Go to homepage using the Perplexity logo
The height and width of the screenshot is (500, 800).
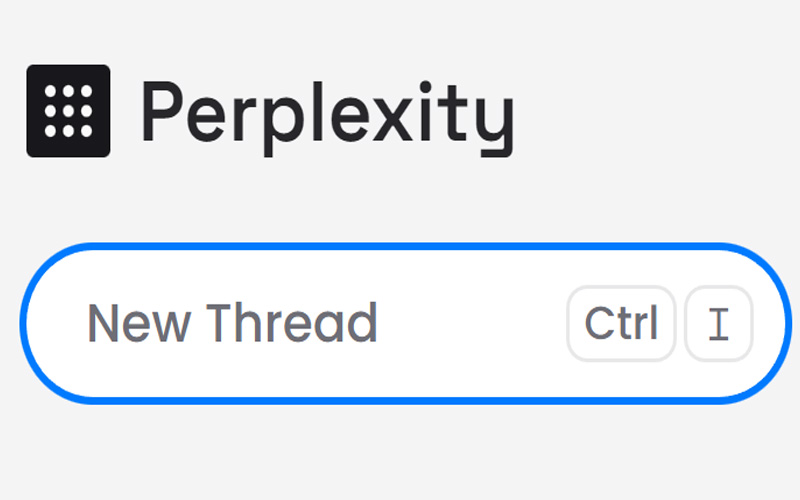tap(68, 111)
